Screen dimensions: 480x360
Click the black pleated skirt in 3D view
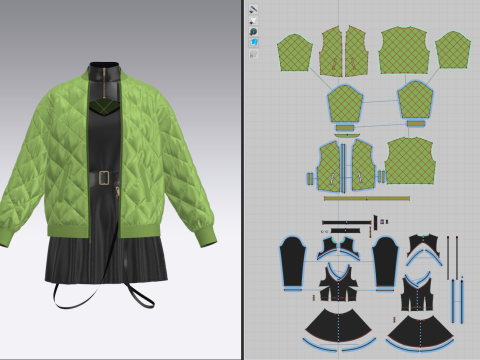pyautogui.click(x=107, y=260)
